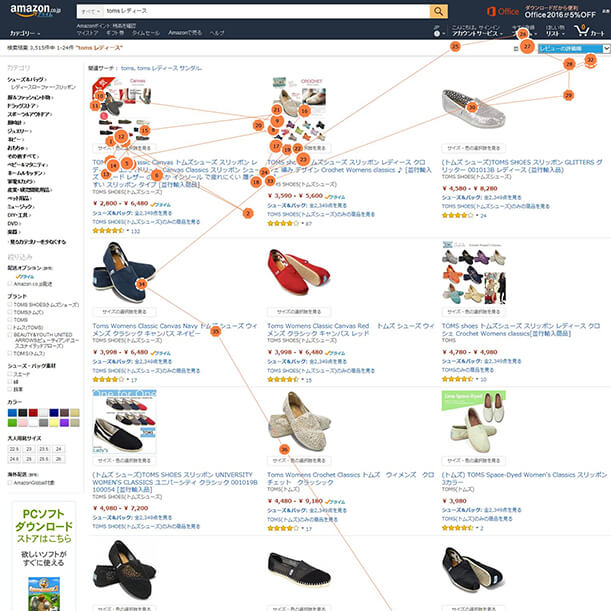Open the shopping cart icon
The image size is (611, 611).
pos(581,30)
